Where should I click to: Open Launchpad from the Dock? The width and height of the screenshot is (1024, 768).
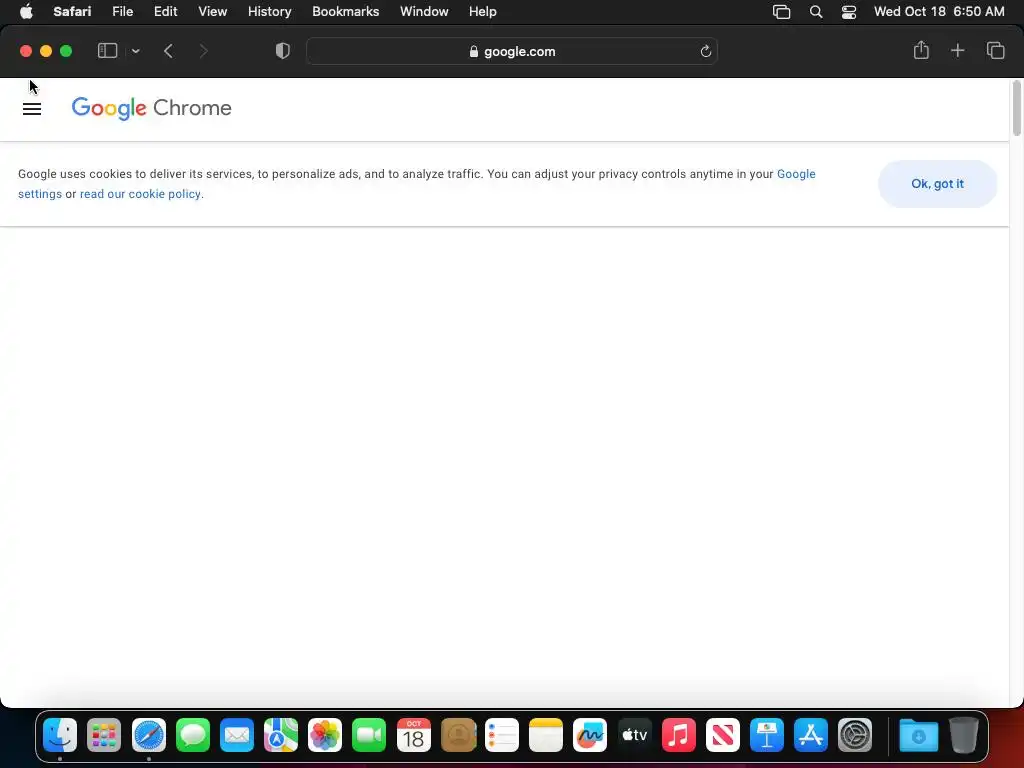(x=104, y=735)
